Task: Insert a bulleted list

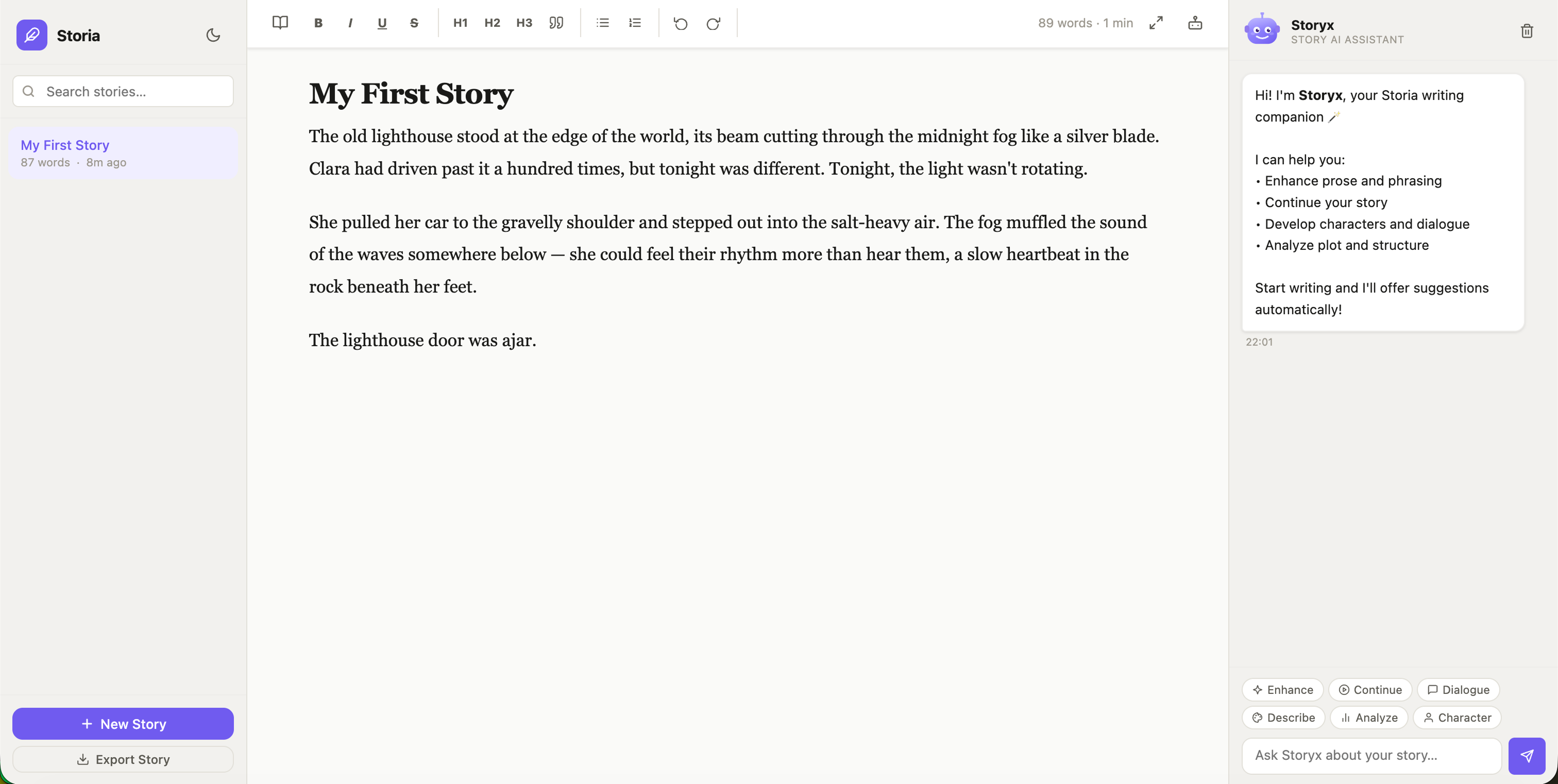Action: click(x=602, y=23)
